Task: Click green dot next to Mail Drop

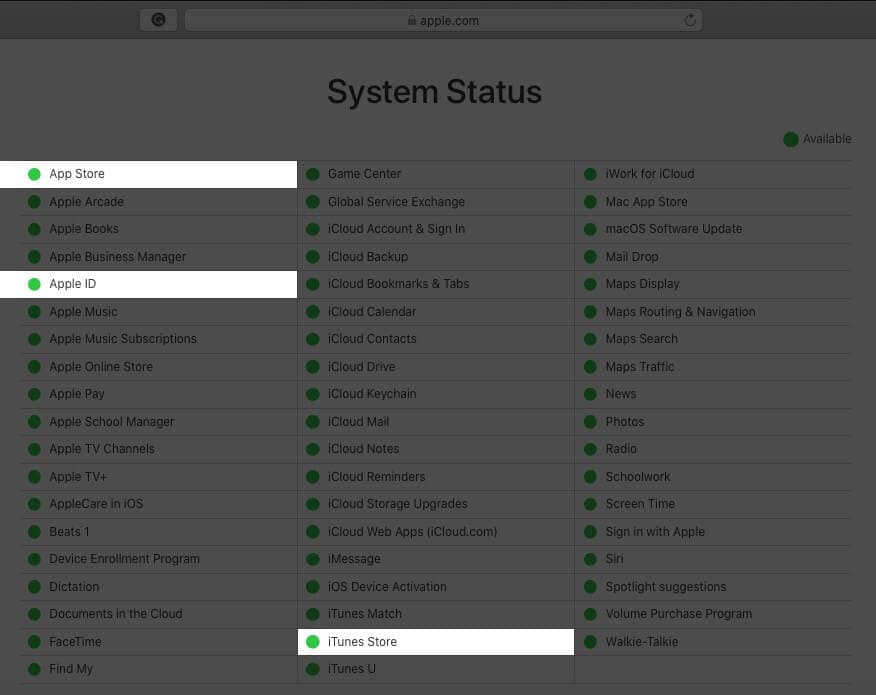Action: pos(591,257)
